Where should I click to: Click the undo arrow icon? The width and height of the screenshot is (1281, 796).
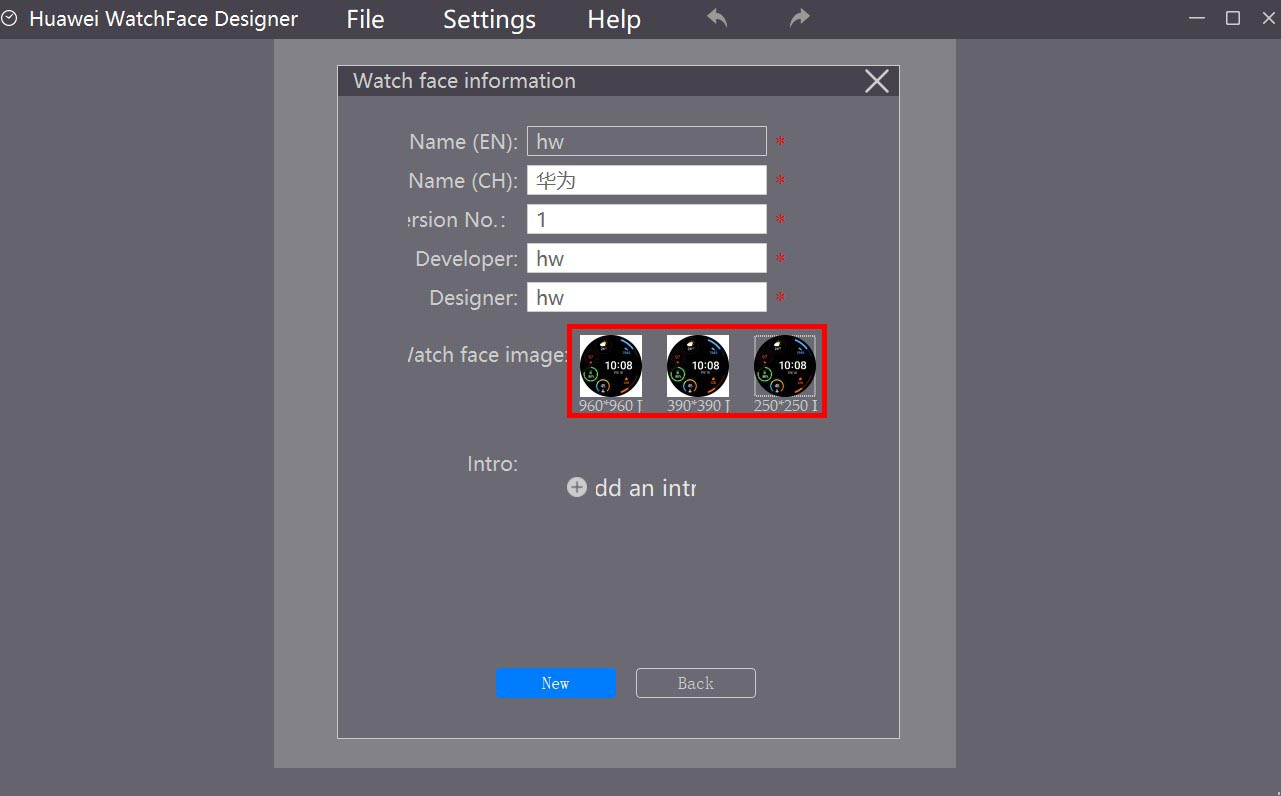pos(717,18)
